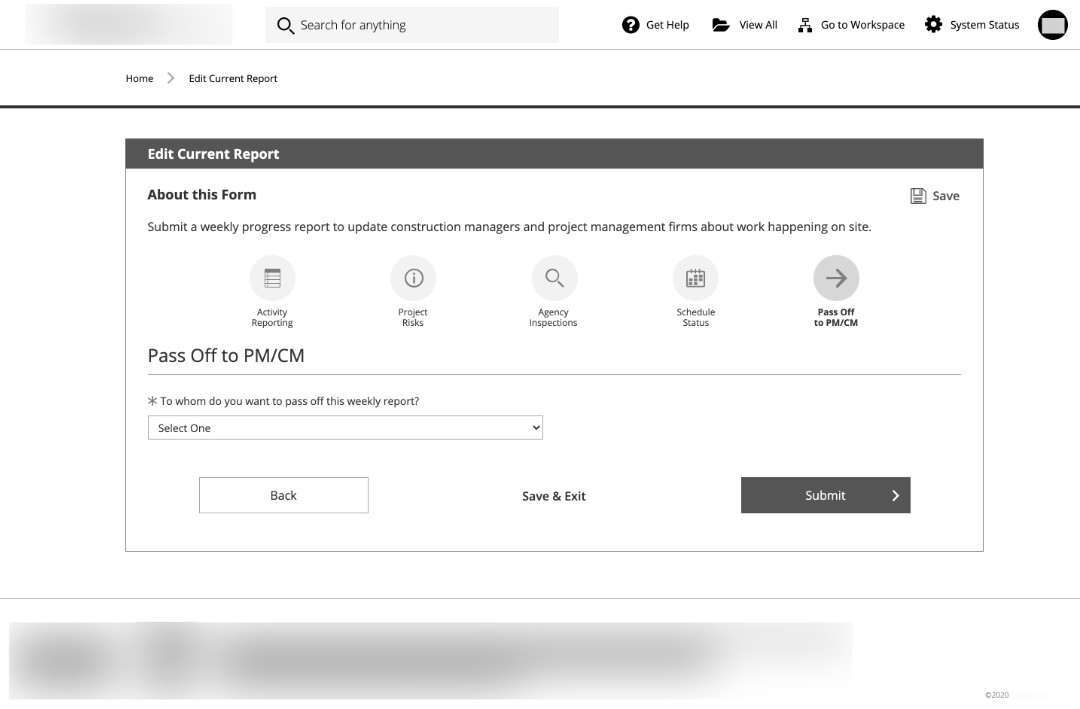Click the search magnifying glass icon
This screenshot has height=709, width=1080.
[284, 24]
